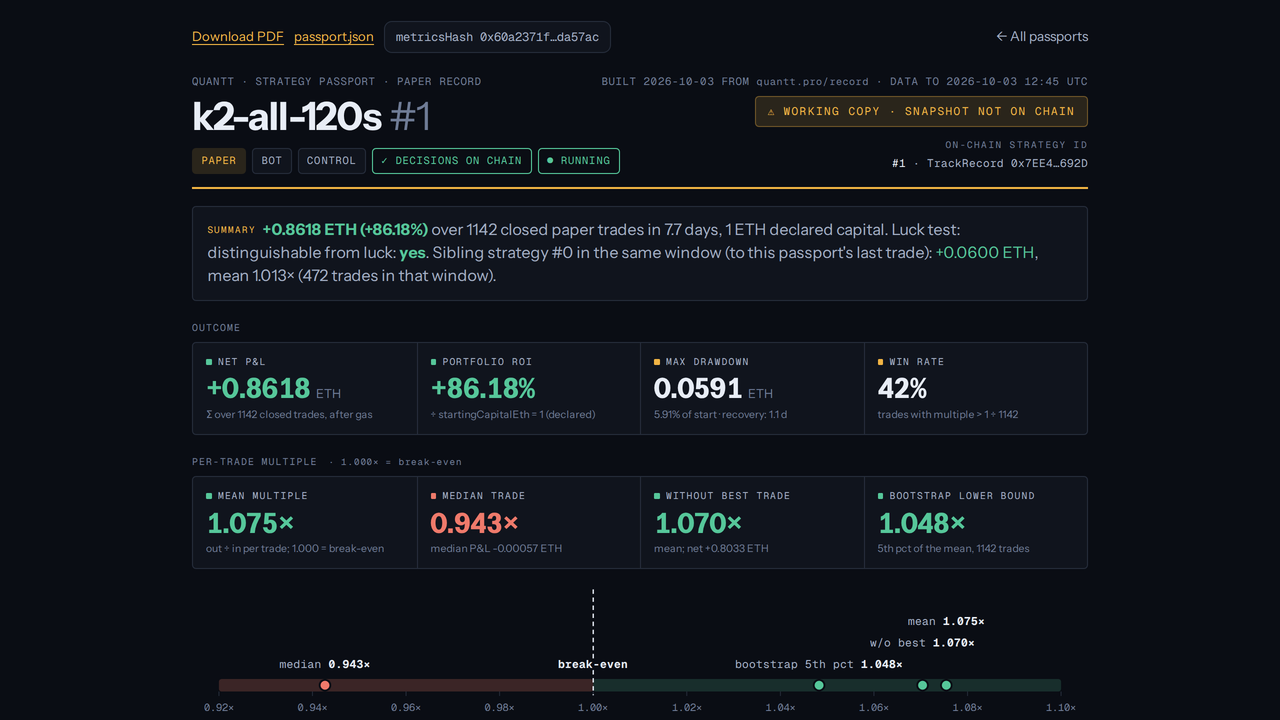Click the PAPER tag badge
Viewport: 1280px width, 720px height.
[x=219, y=161]
